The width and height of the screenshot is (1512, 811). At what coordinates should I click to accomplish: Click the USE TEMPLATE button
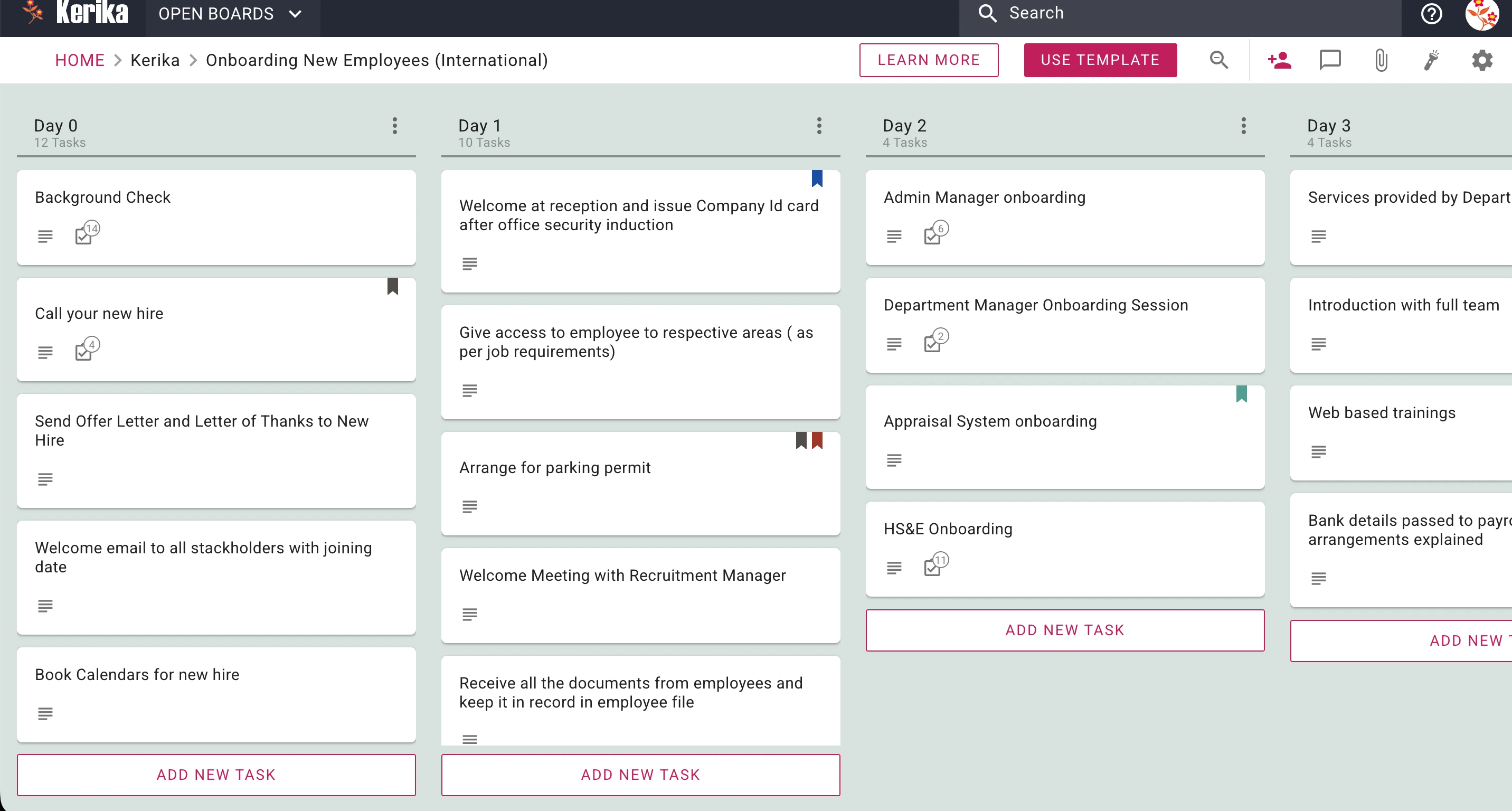tap(1100, 60)
